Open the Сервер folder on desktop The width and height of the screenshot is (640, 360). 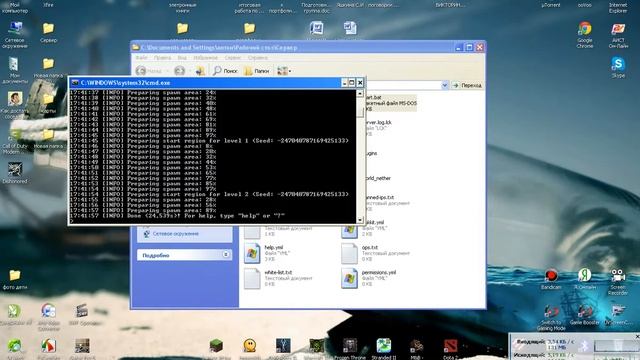pos(48,32)
